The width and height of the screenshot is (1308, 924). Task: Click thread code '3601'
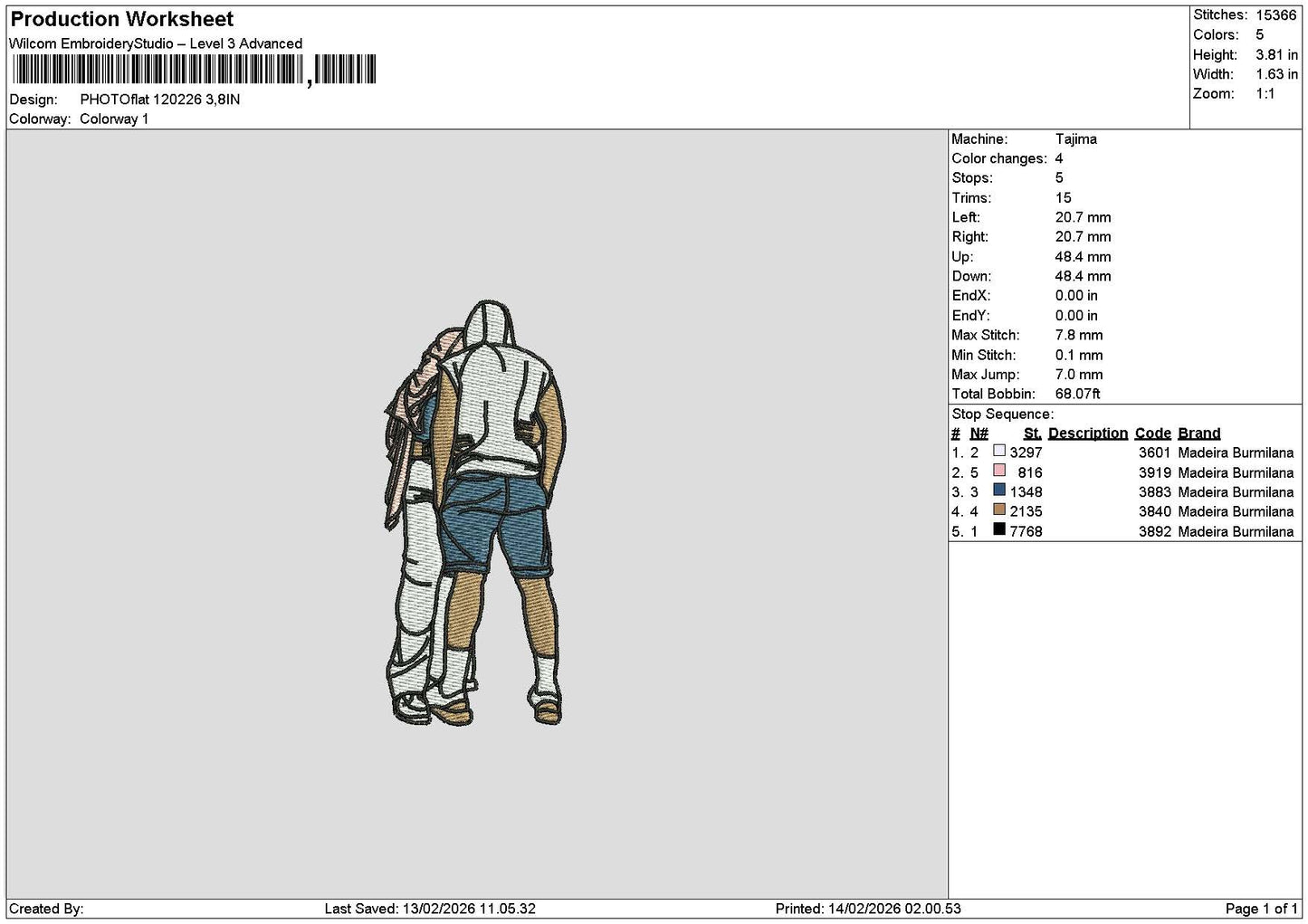click(1155, 453)
